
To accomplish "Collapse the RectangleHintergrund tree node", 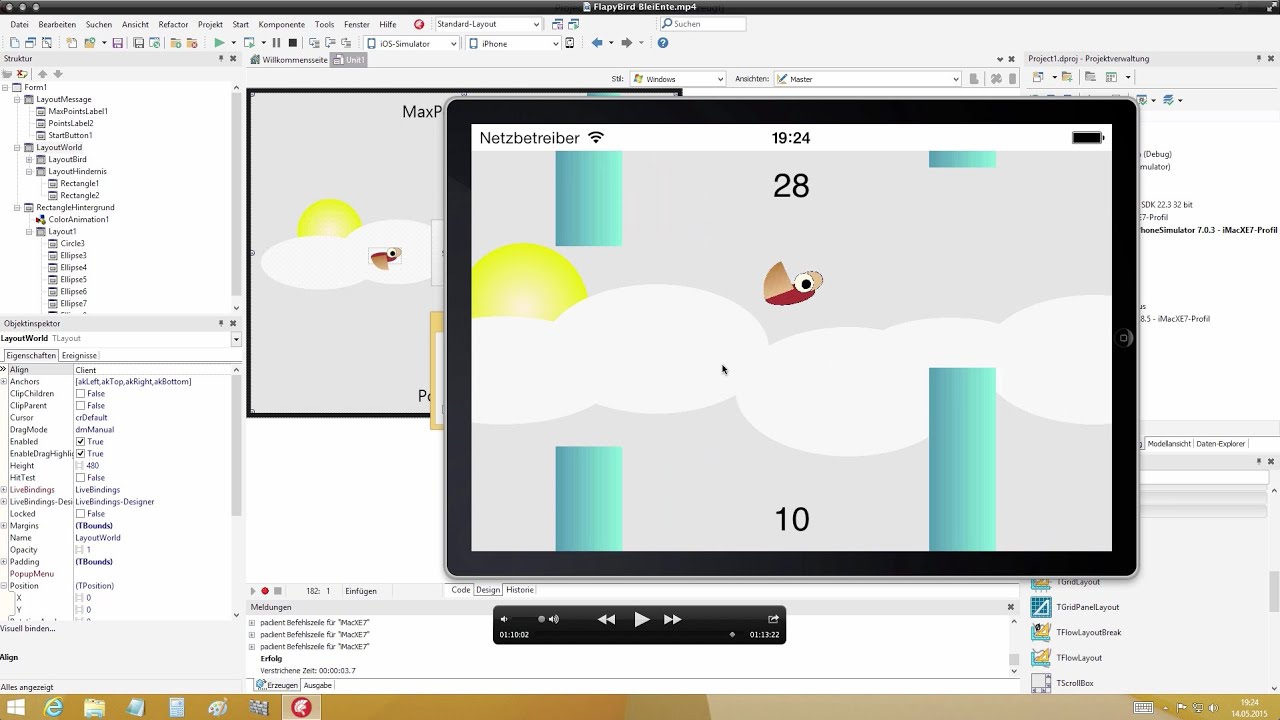I will 17,207.
